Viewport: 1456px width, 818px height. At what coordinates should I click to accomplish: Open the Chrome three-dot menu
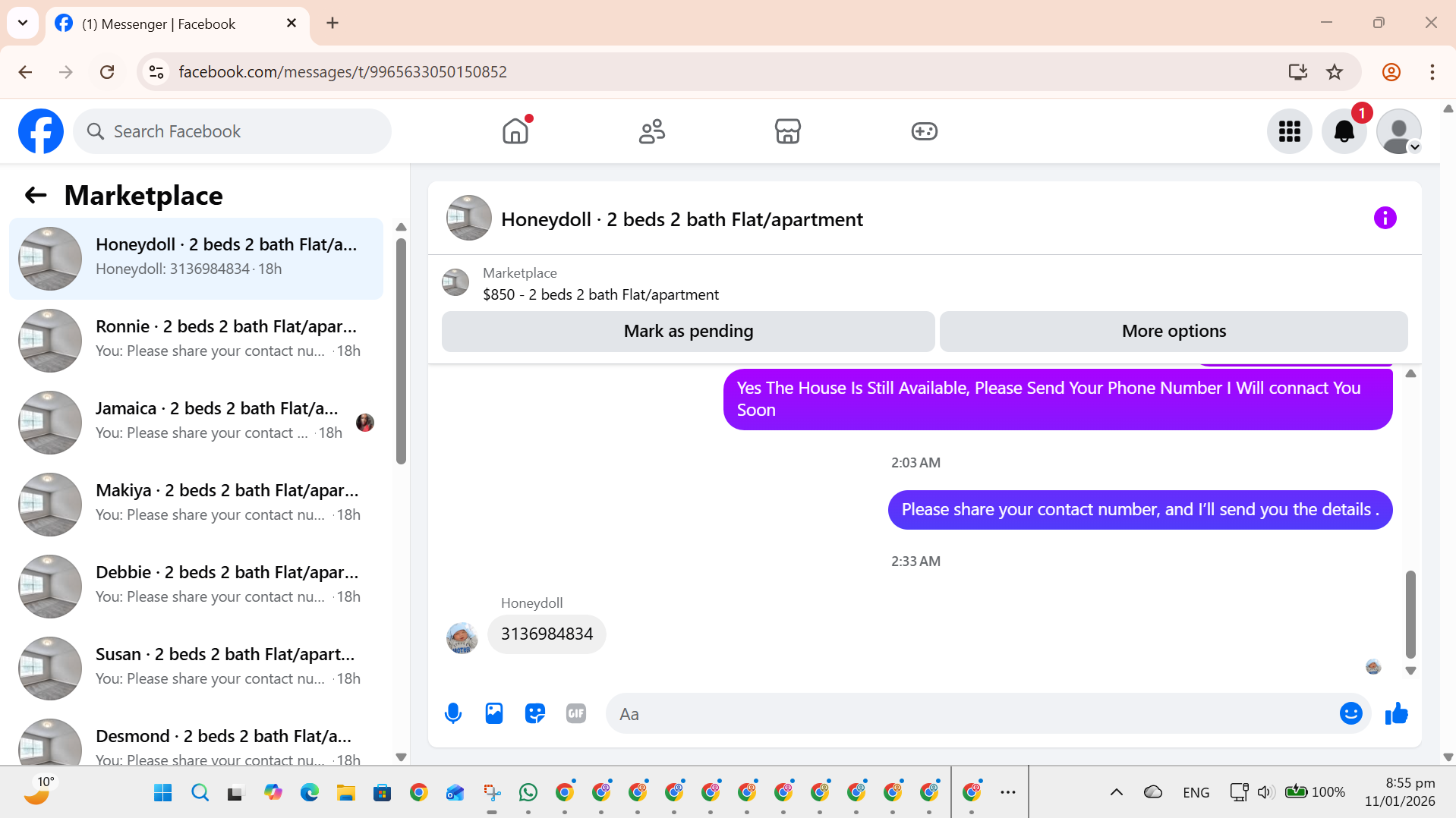point(1432,72)
